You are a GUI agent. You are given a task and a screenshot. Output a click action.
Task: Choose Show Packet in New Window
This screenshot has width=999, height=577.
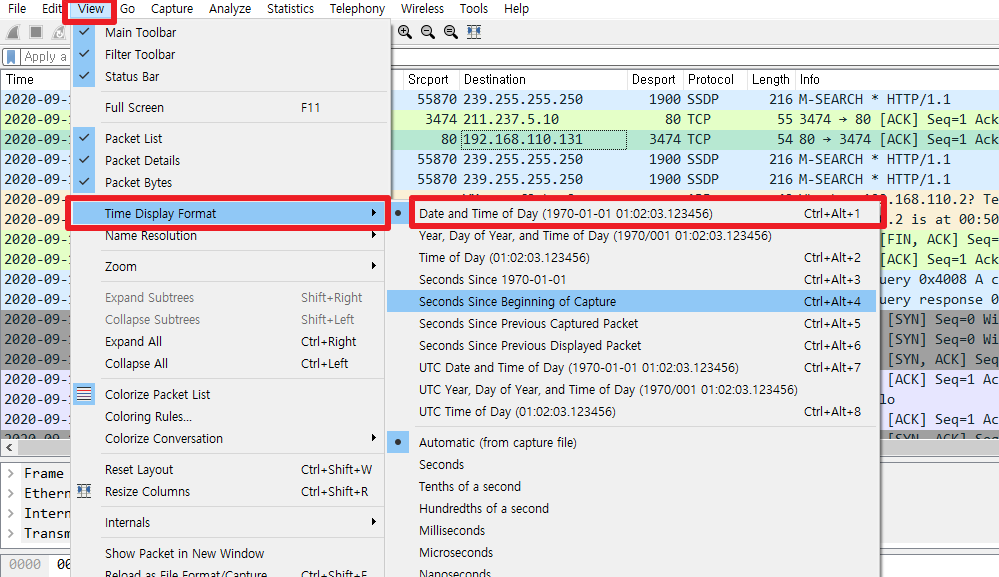tap(228, 553)
